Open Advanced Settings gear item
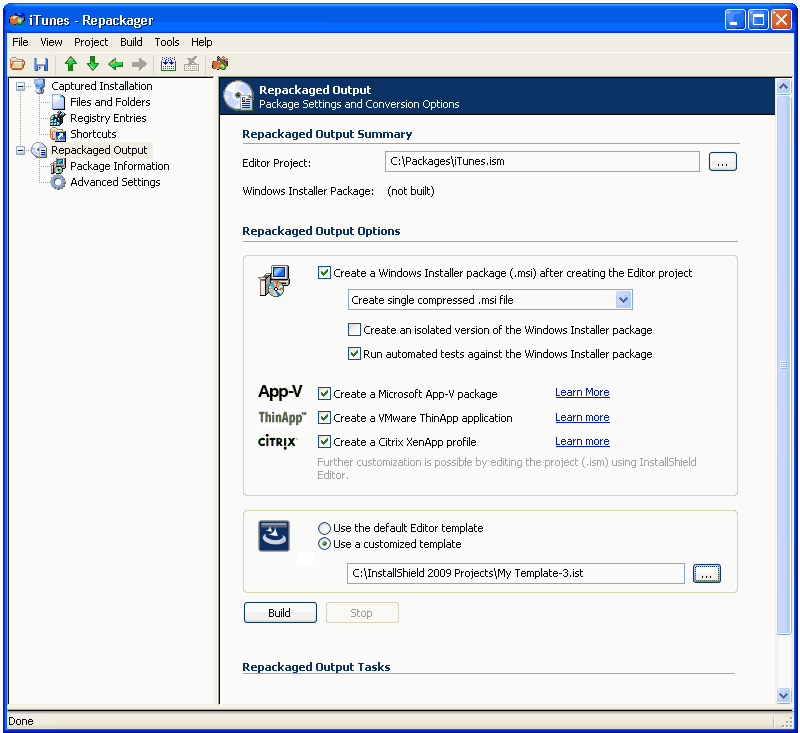Image resolution: width=800 pixels, height=733 pixels. (x=58, y=182)
